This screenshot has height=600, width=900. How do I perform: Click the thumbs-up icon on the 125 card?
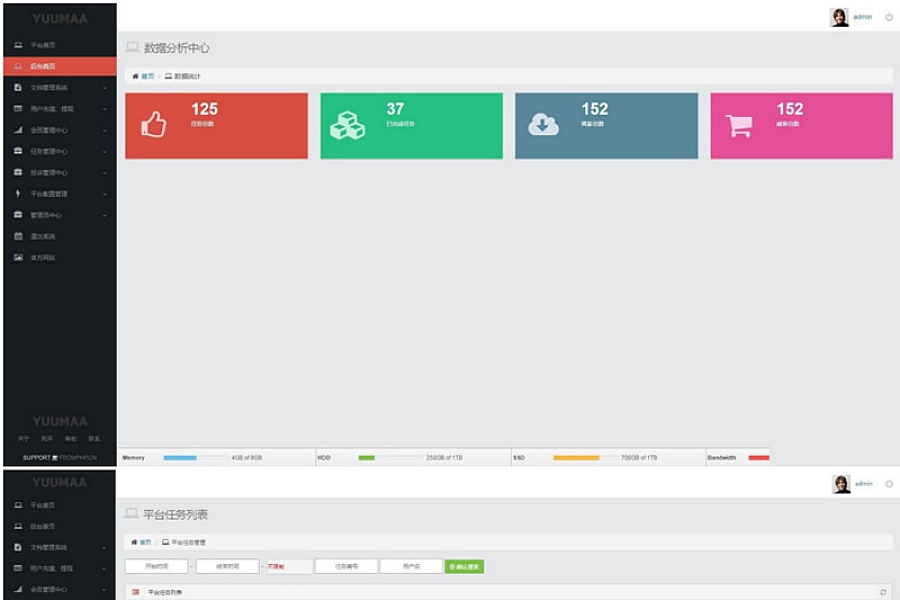tap(153, 124)
